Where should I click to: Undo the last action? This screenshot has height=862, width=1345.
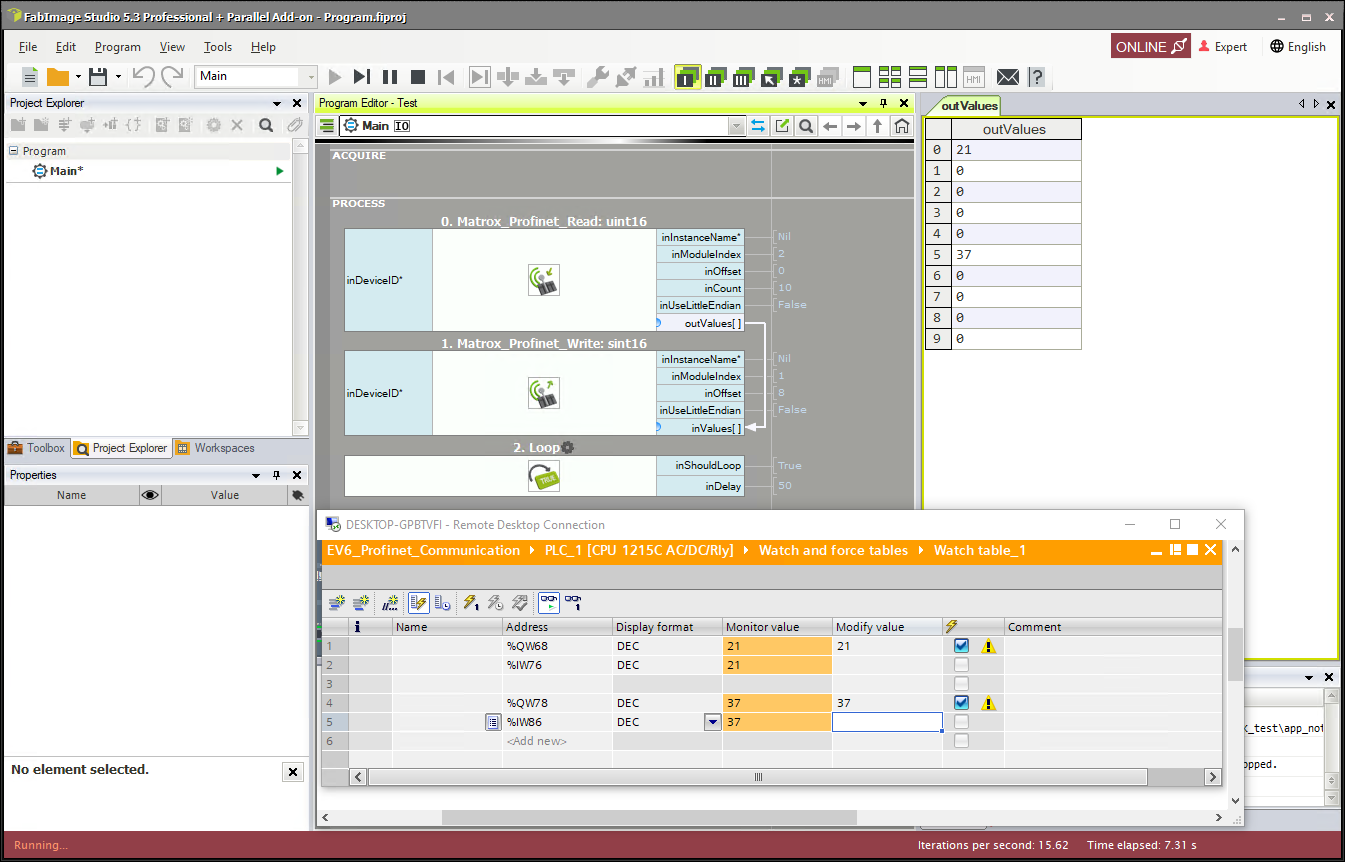tap(144, 77)
